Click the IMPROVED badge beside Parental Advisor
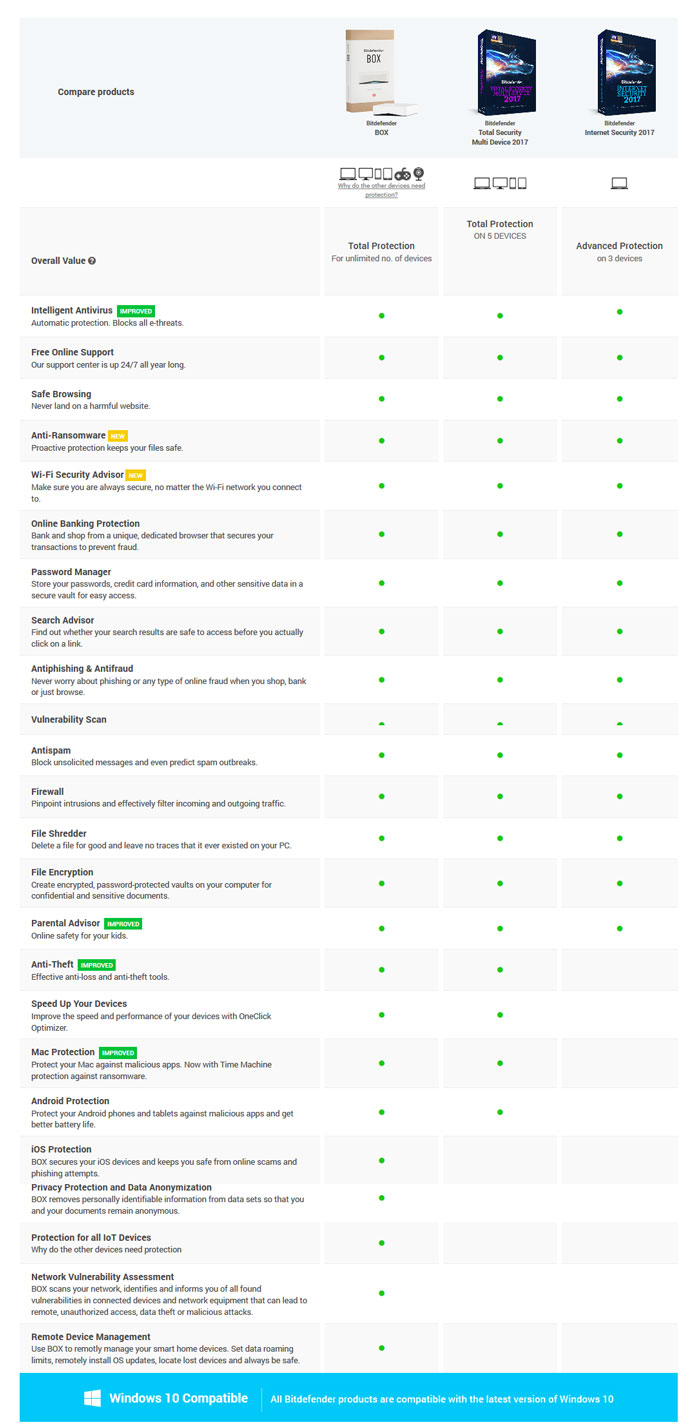Image resolution: width=700 pixels, height=1428 pixels. (x=123, y=924)
